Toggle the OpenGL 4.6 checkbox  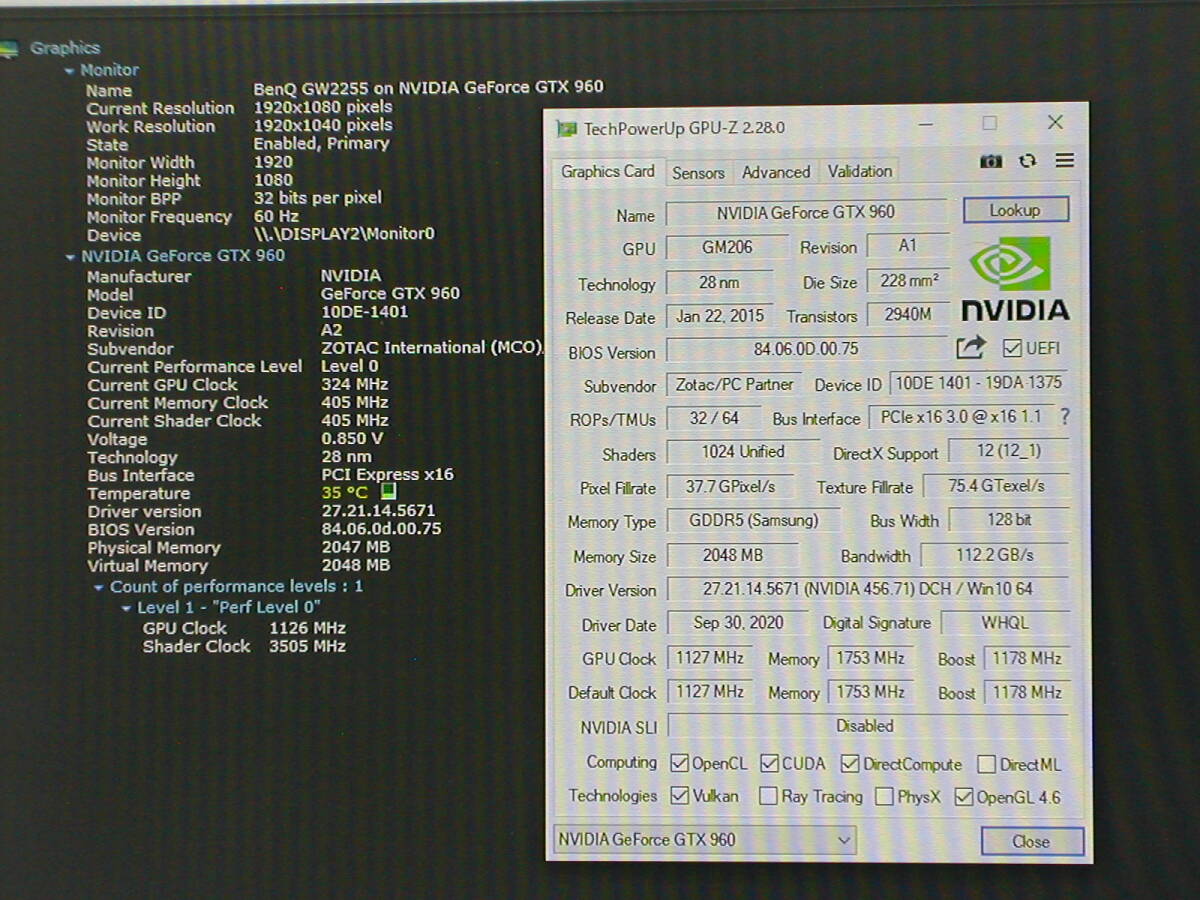click(964, 797)
